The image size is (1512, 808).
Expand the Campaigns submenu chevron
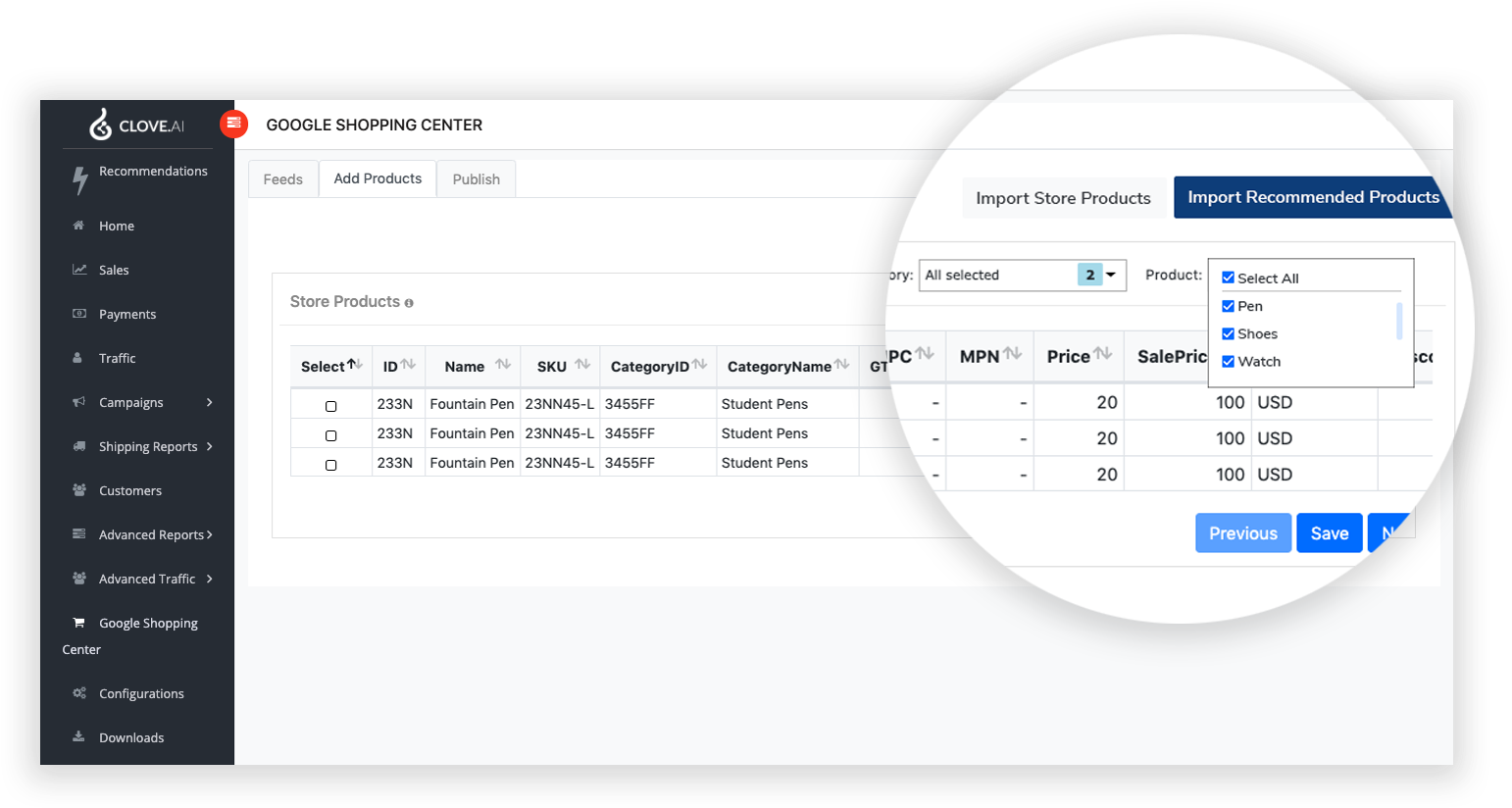[210, 402]
